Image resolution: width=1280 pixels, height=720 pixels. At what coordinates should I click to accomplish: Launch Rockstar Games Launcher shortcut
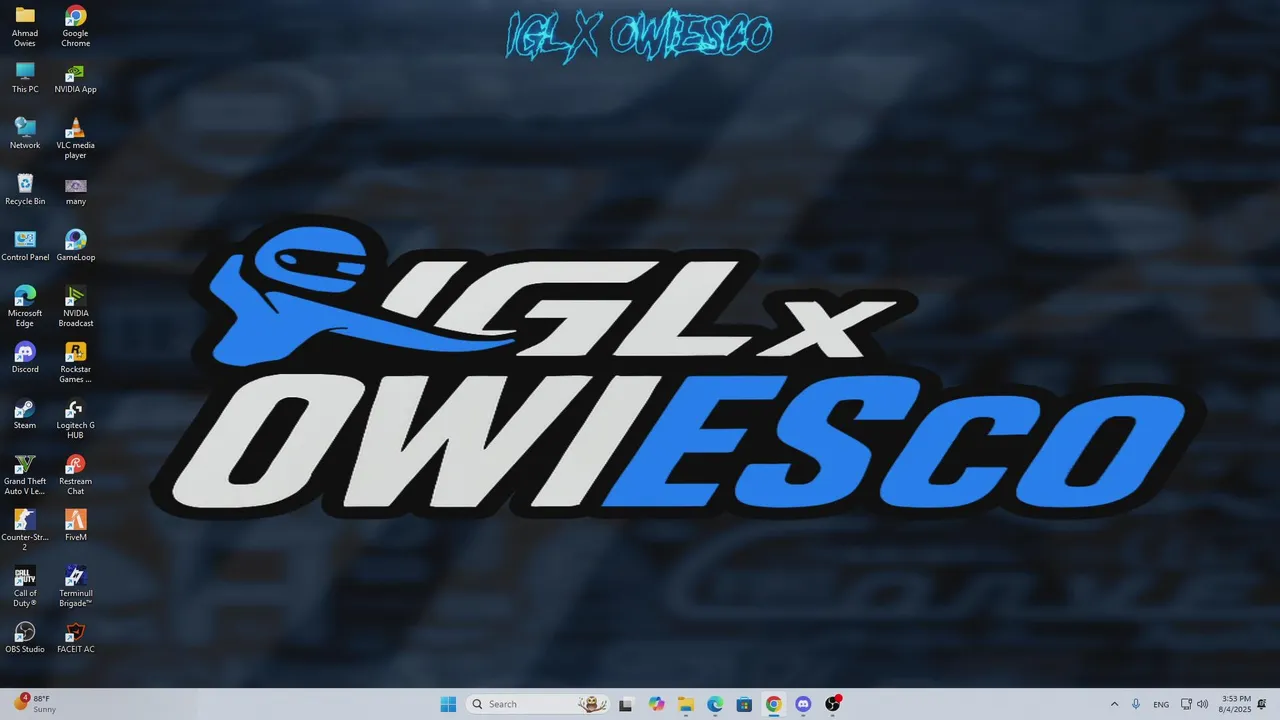click(75, 362)
